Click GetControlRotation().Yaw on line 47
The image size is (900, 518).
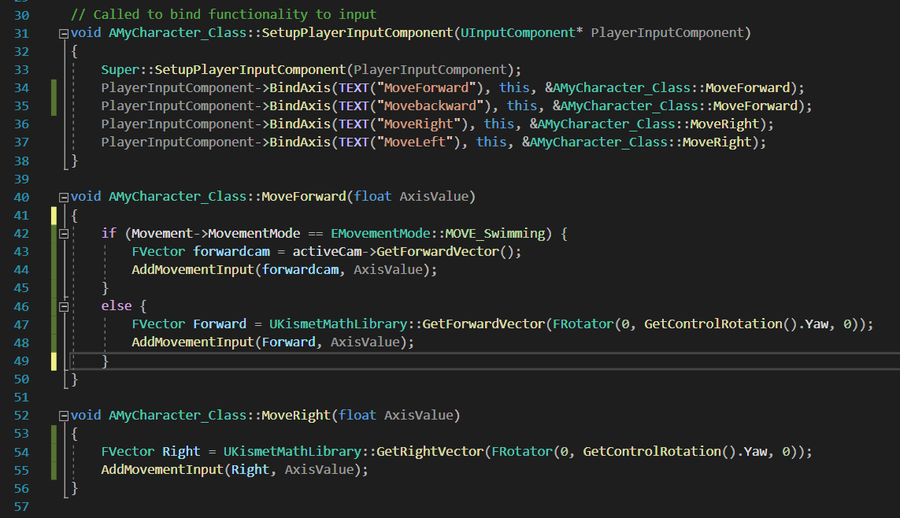tap(736, 324)
